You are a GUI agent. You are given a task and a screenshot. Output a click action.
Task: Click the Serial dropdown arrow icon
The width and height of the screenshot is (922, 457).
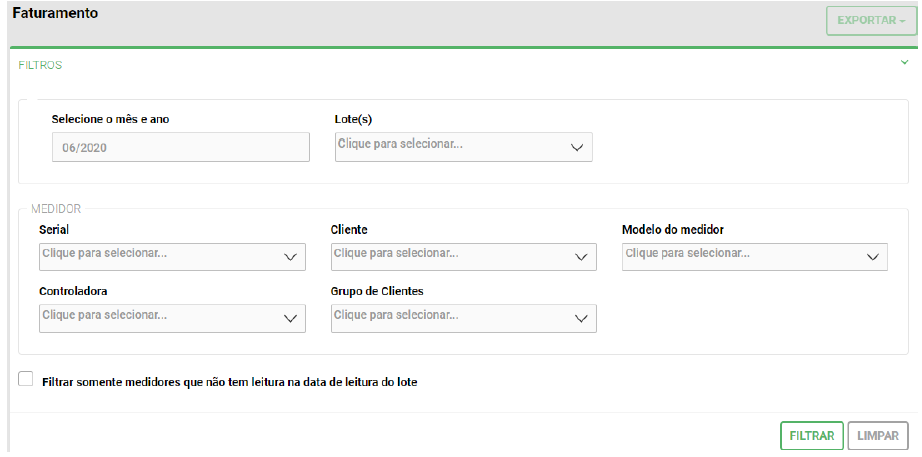click(x=290, y=257)
